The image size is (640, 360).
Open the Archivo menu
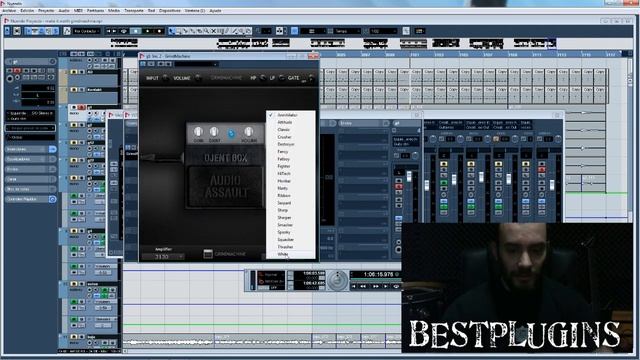pos(9,11)
